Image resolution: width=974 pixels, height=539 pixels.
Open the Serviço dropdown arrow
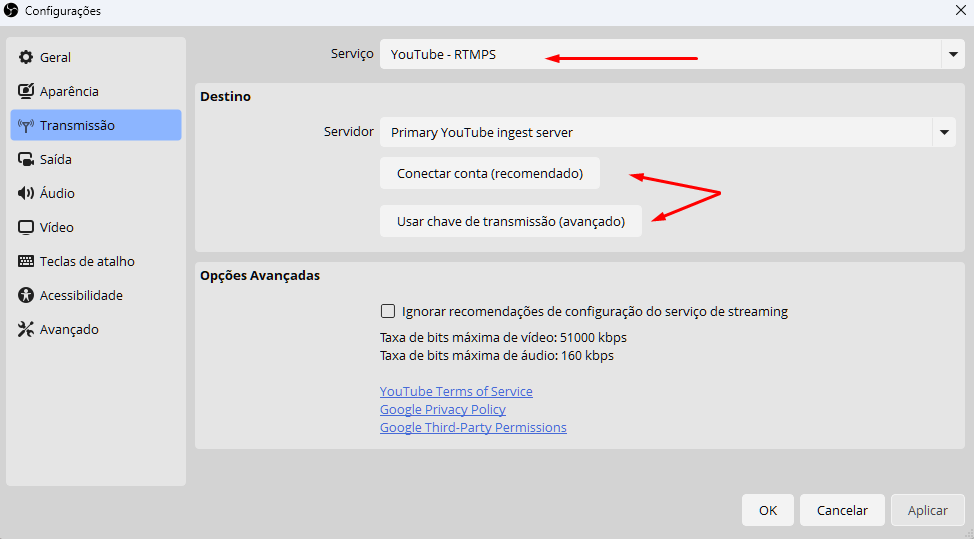pos(953,55)
